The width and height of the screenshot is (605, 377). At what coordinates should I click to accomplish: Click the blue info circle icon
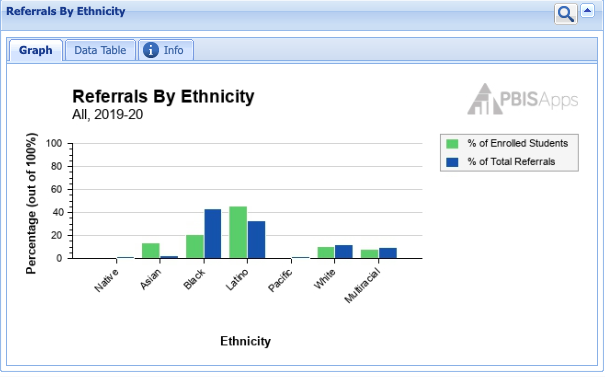[151, 50]
